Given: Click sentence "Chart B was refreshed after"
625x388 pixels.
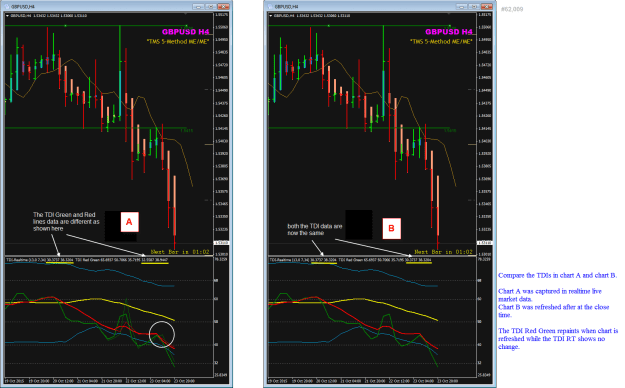Looking at the screenshot, I should (x=554, y=311).
